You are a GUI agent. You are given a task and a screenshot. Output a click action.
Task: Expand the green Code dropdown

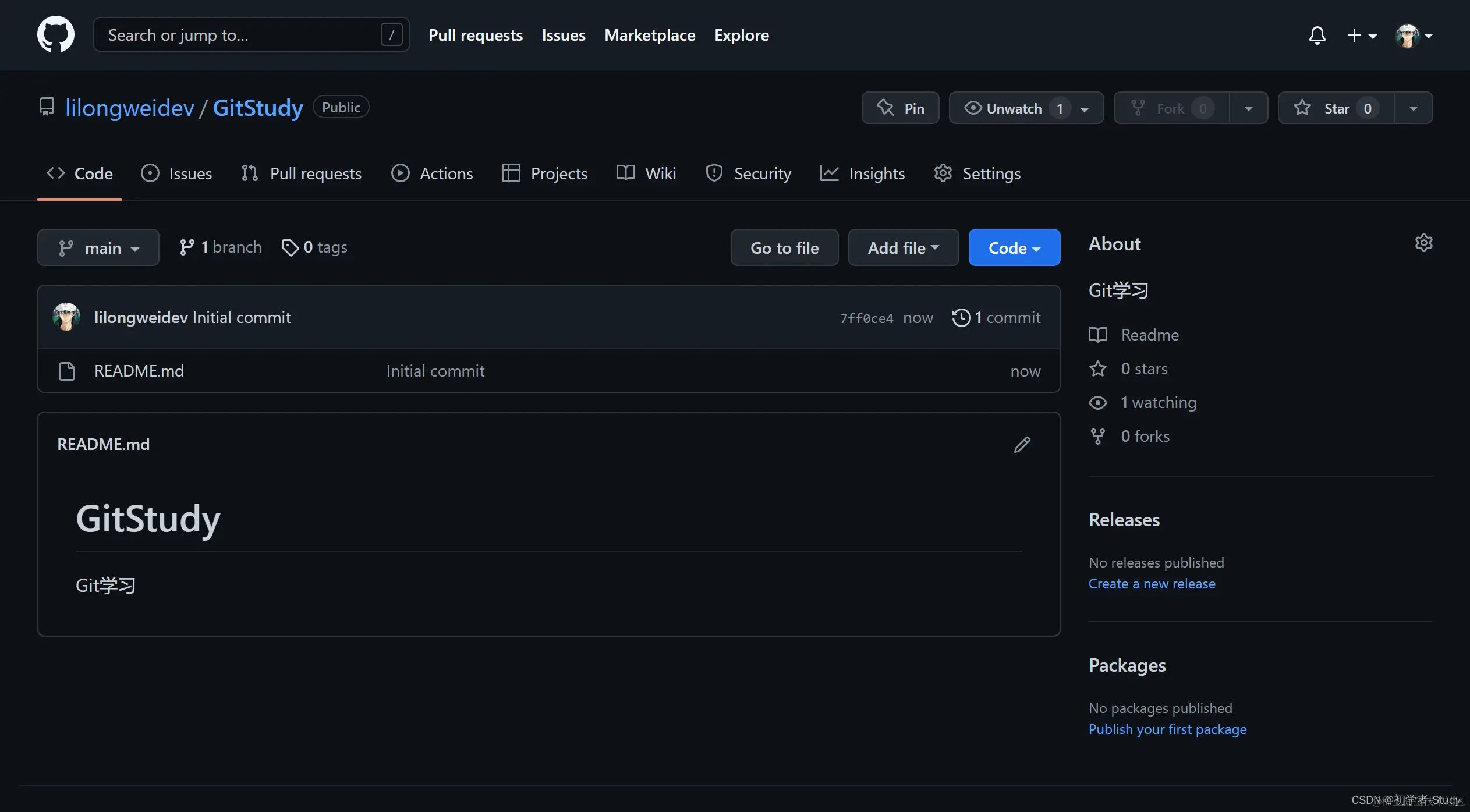coord(1014,248)
